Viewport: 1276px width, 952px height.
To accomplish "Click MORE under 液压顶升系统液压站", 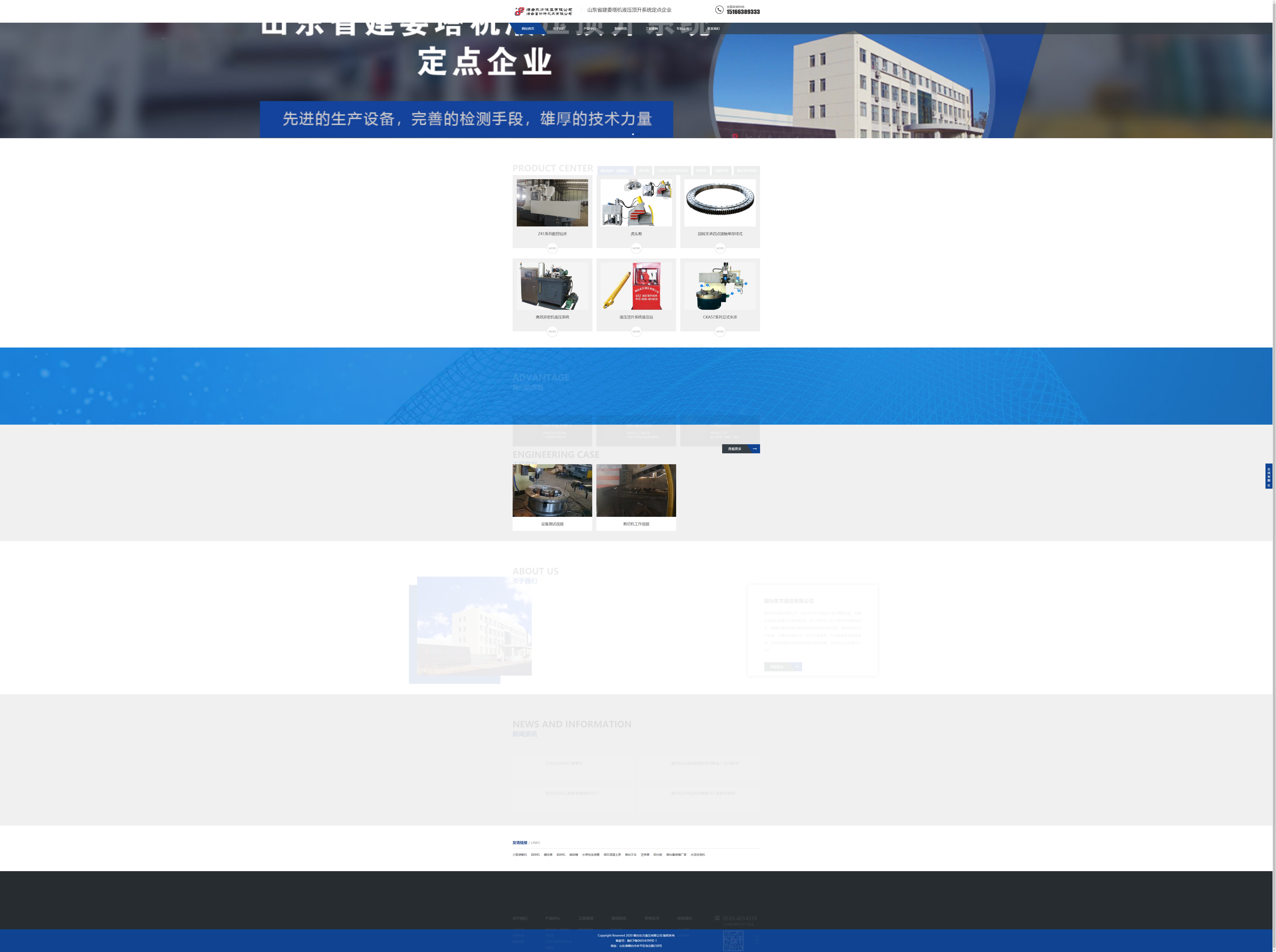I will click(x=636, y=331).
